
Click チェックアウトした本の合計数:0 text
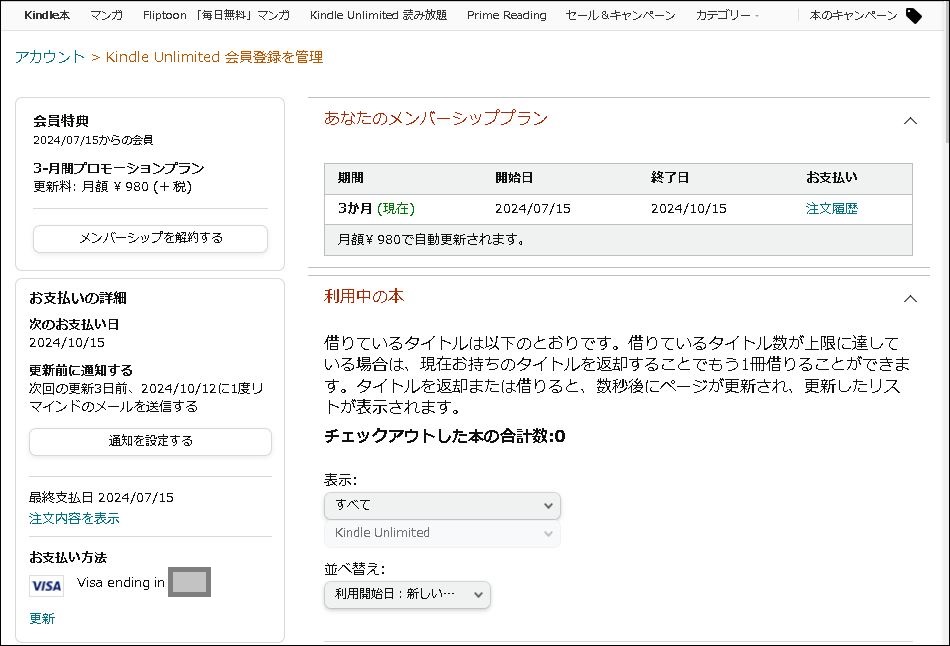(x=445, y=436)
